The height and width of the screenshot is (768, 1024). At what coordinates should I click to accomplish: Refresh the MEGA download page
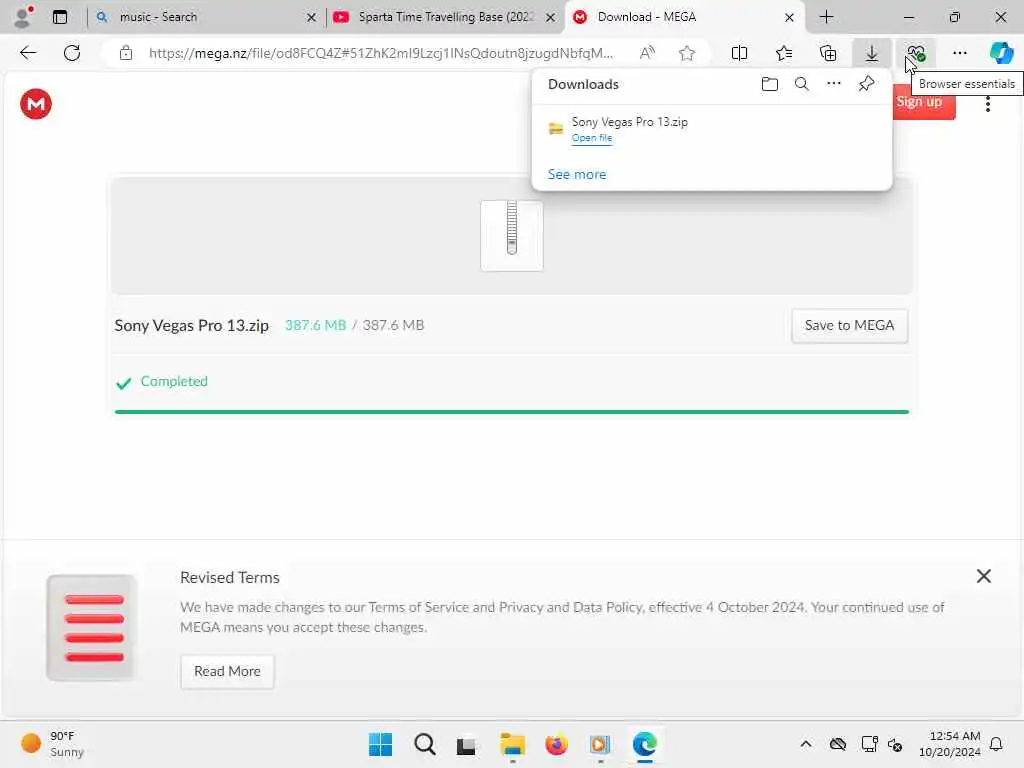(72, 53)
